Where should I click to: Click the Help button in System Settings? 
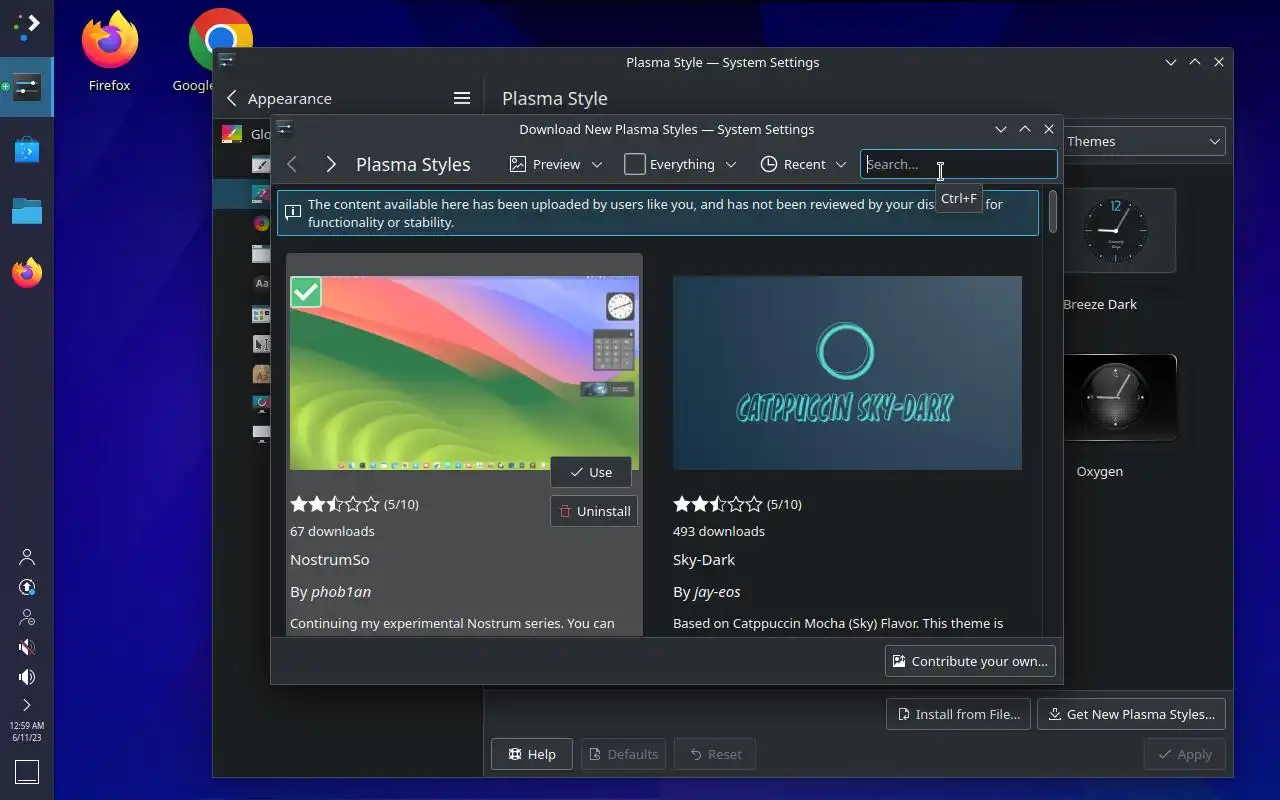tap(531, 754)
